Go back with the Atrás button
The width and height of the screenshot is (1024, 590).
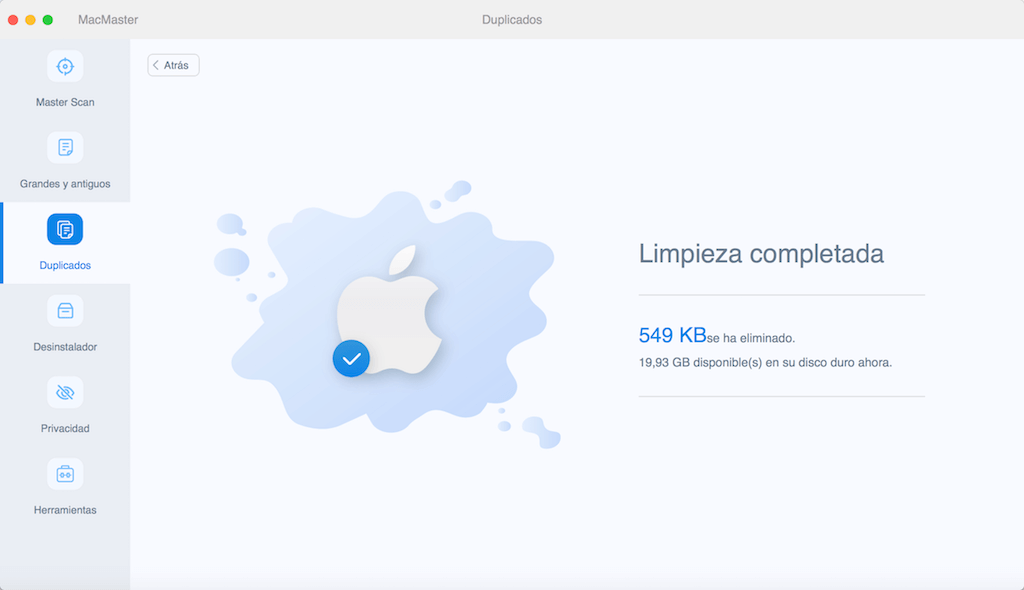pos(173,65)
